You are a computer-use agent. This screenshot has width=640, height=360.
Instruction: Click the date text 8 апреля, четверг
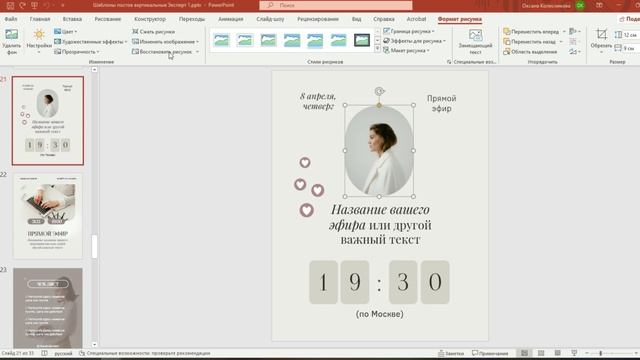coord(318,101)
